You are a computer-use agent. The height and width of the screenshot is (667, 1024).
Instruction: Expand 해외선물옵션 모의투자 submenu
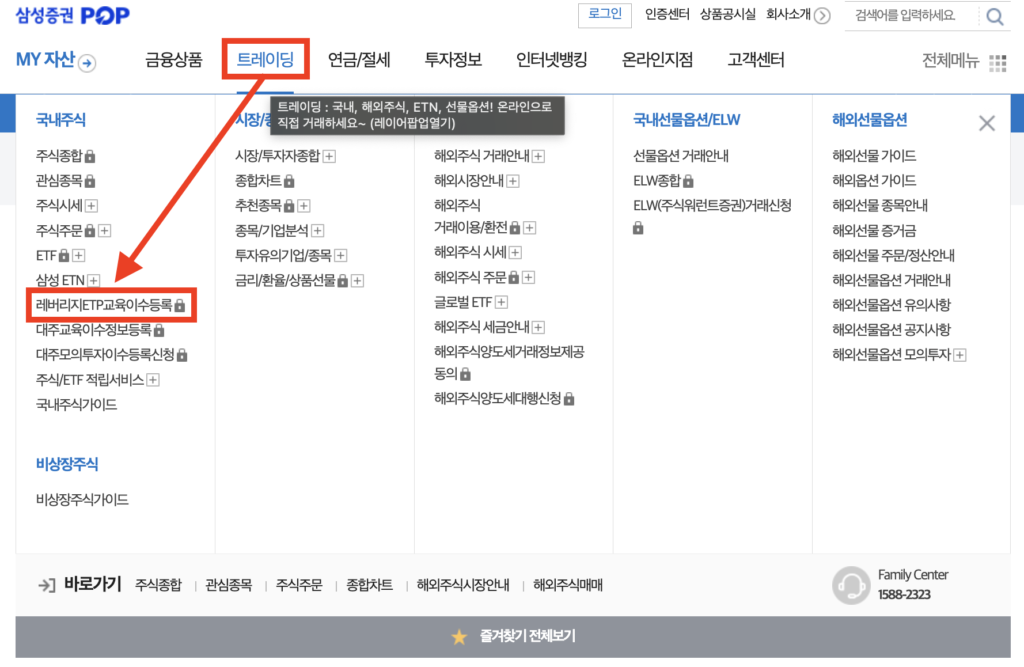pyautogui.click(x=960, y=355)
